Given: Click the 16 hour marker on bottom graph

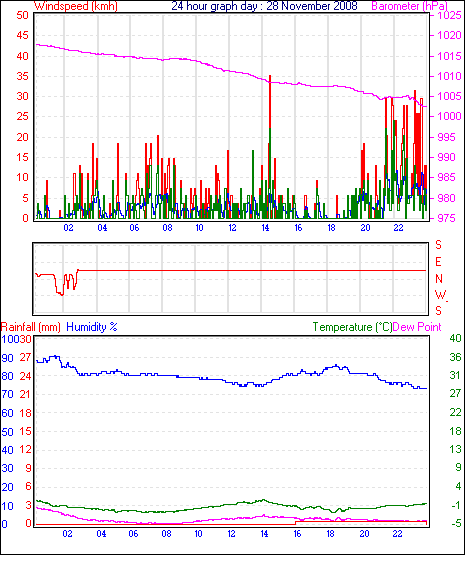Looking at the screenshot, I should 297,534.
